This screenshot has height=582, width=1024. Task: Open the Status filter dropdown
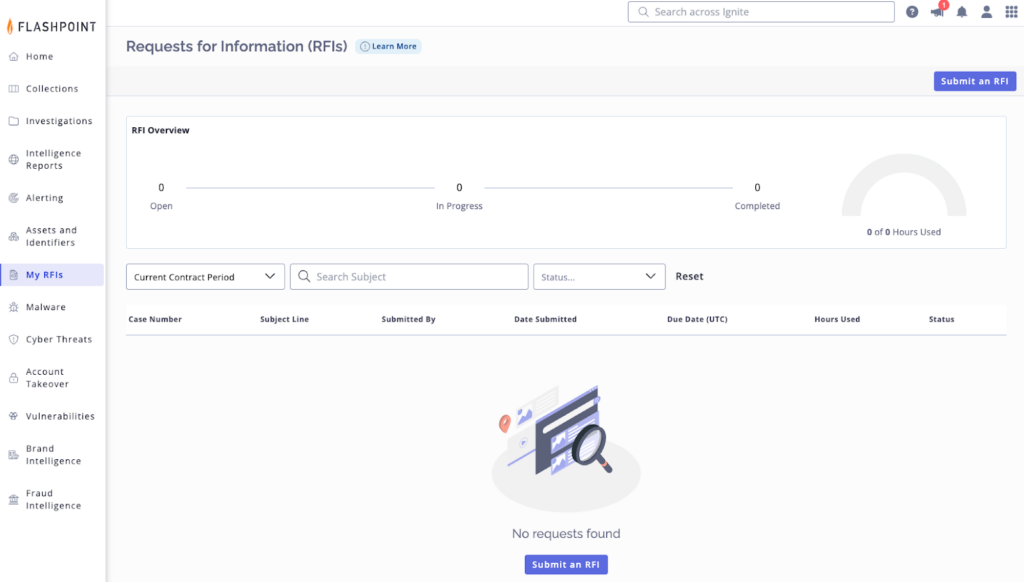pyautogui.click(x=599, y=277)
